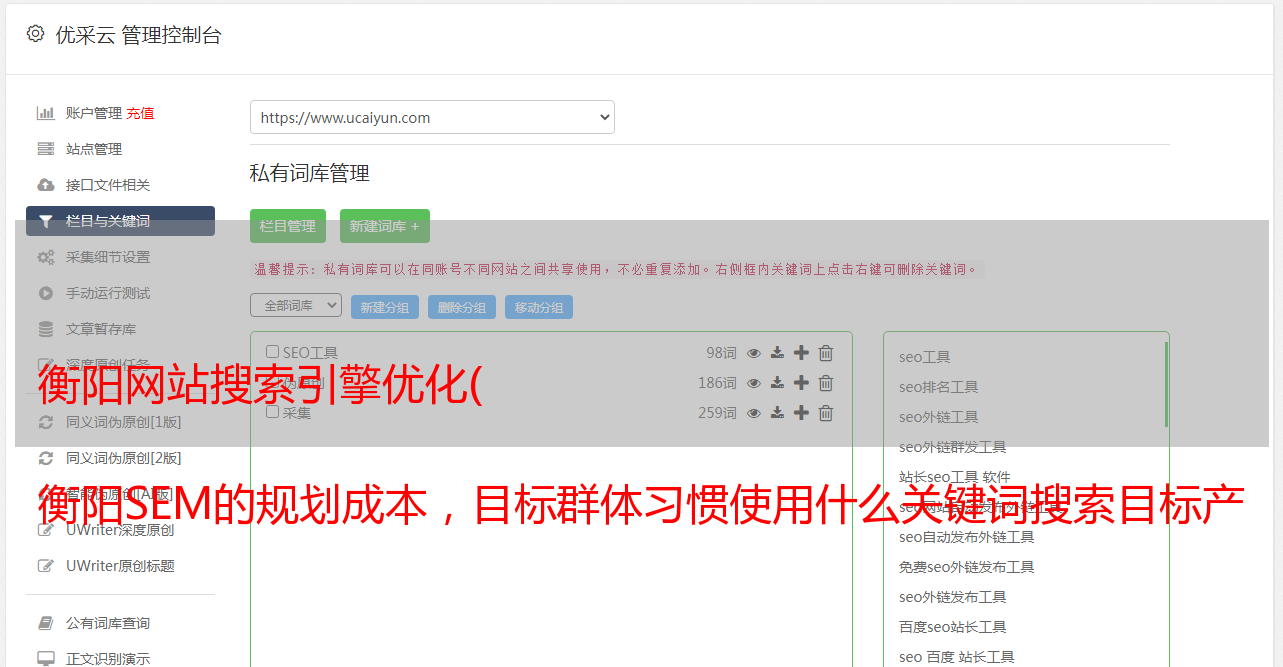Go to UWriter原创标题 menu item

coord(120,566)
